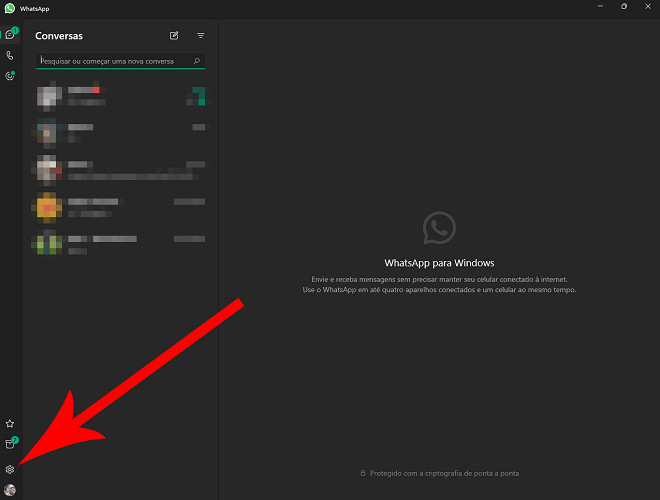Open the Status updates tab
This screenshot has width=660, height=500.
tap(10, 76)
